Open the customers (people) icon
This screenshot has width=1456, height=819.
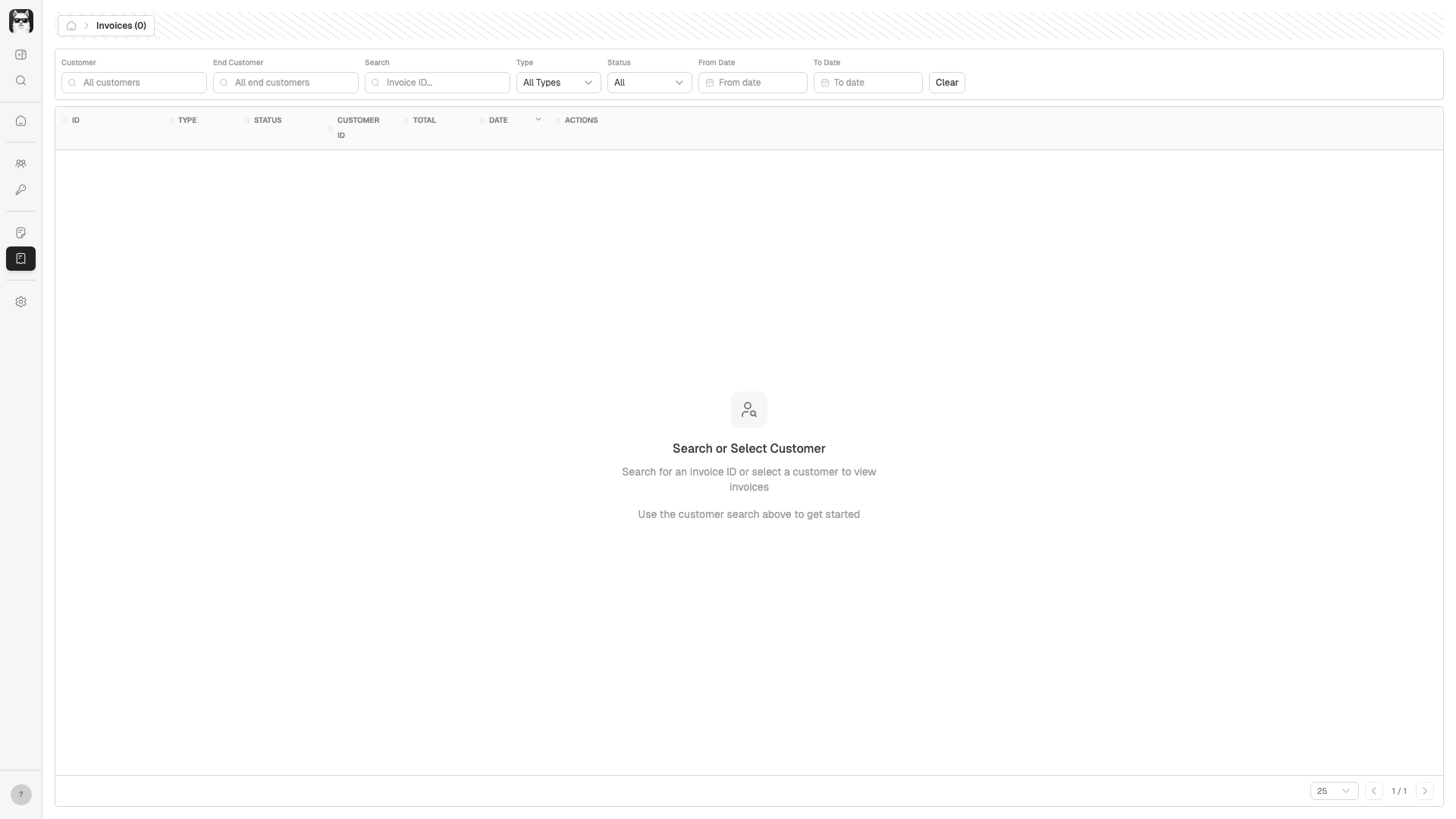(x=20, y=164)
